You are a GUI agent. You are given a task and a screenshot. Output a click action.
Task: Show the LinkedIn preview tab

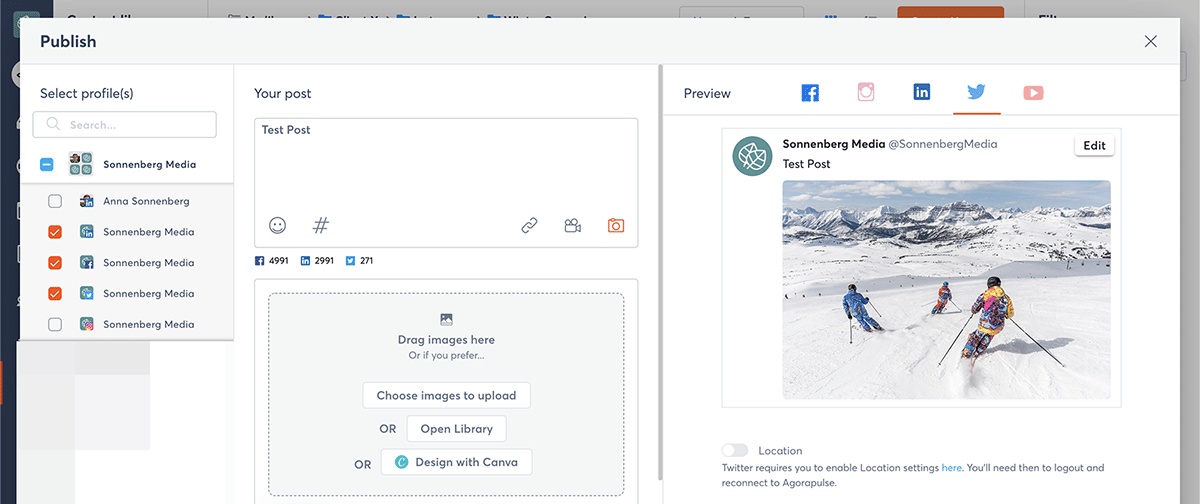tap(922, 93)
